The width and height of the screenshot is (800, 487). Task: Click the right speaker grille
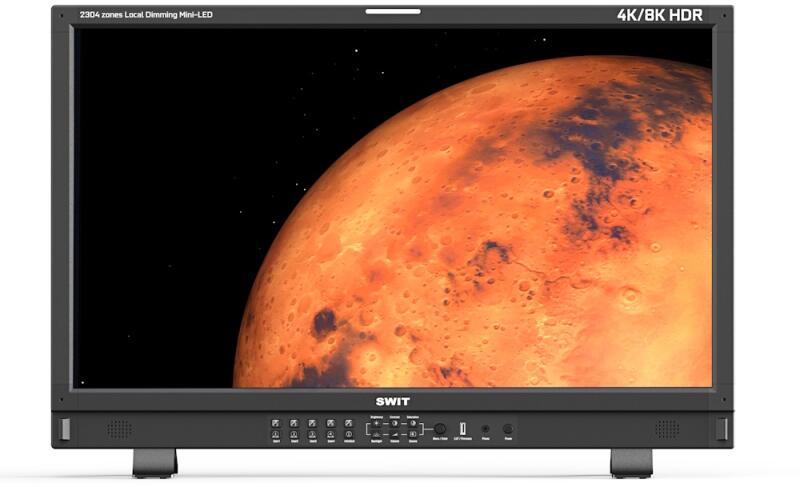click(666, 428)
